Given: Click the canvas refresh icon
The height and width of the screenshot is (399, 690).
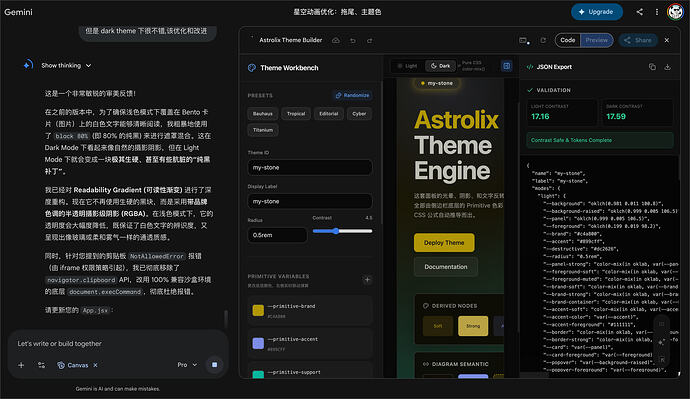Looking at the screenshot, I should 543,40.
